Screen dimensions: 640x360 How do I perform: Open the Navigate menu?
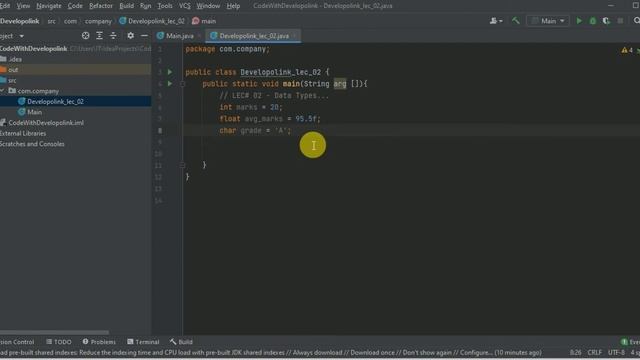[49, 6]
